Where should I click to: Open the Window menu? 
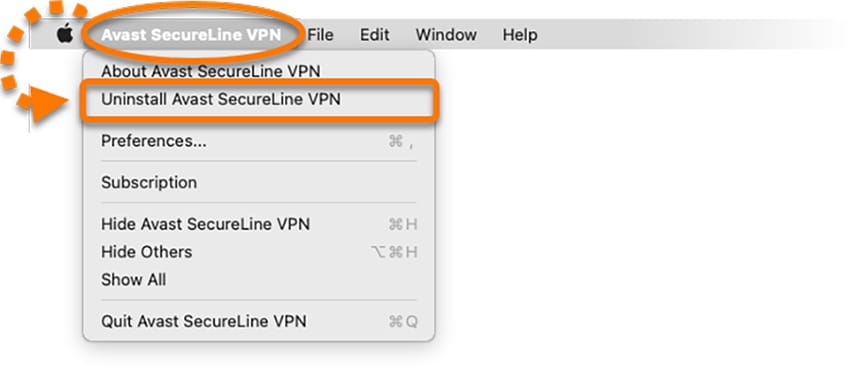point(446,35)
